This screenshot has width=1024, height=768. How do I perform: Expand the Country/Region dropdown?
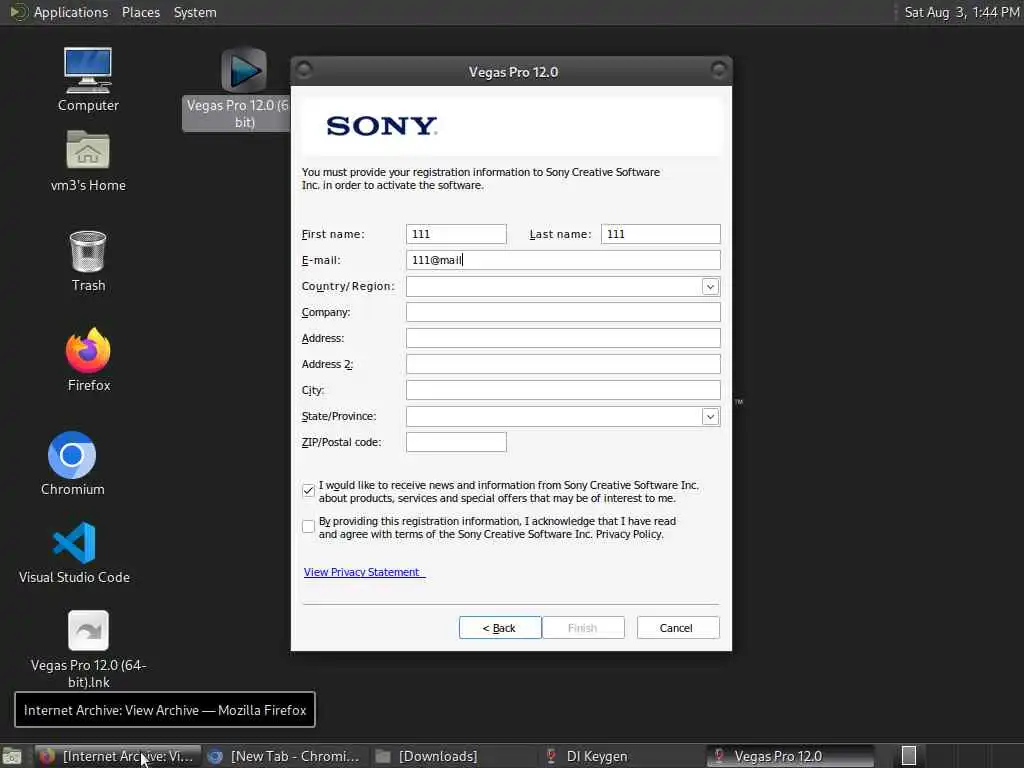710,287
